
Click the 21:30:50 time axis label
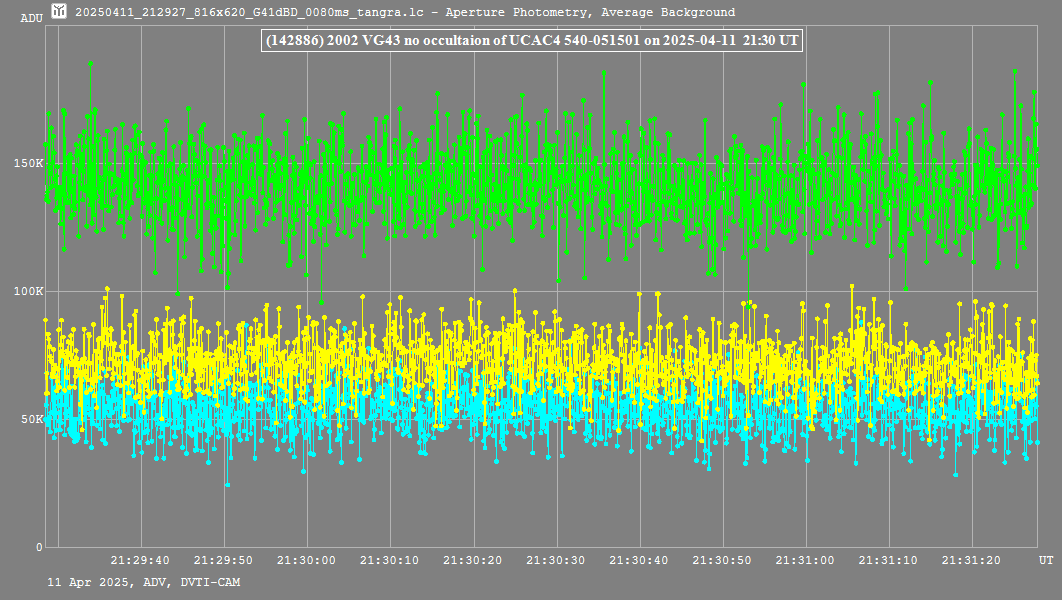[x=723, y=561]
